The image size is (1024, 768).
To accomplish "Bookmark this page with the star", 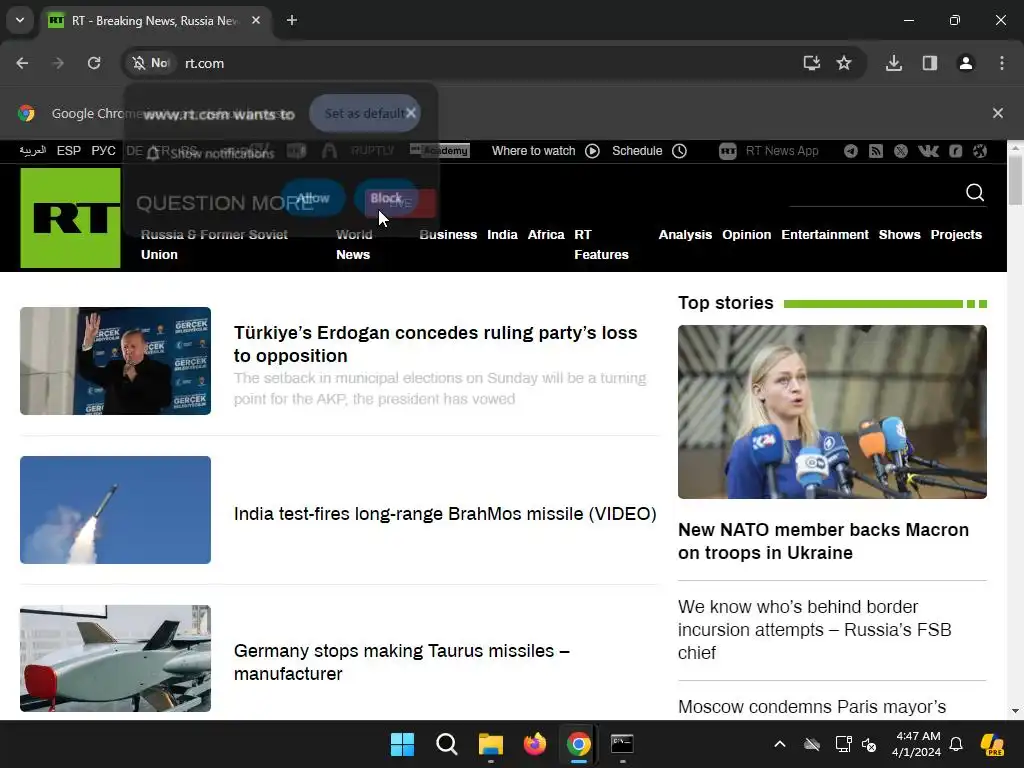I will click(844, 63).
